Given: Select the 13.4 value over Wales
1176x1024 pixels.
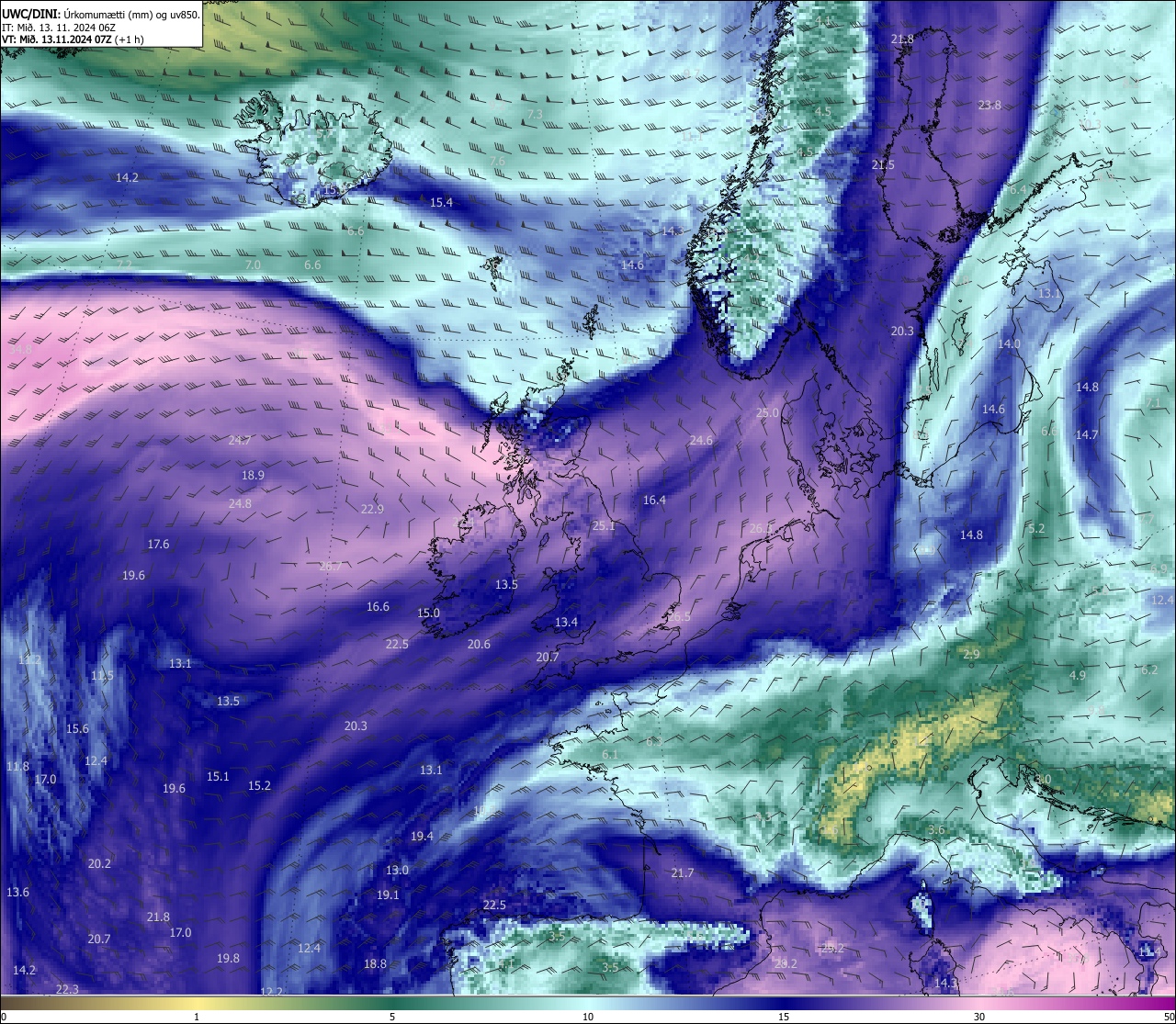Looking at the screenshot, I should (566, 623).
